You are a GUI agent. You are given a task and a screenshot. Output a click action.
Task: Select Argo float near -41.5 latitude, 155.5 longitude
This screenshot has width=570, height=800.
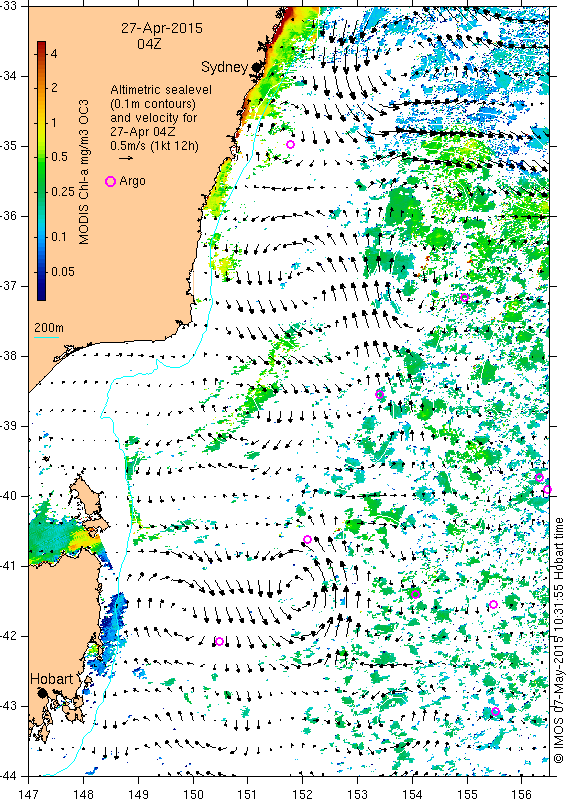tap(493, 605)
